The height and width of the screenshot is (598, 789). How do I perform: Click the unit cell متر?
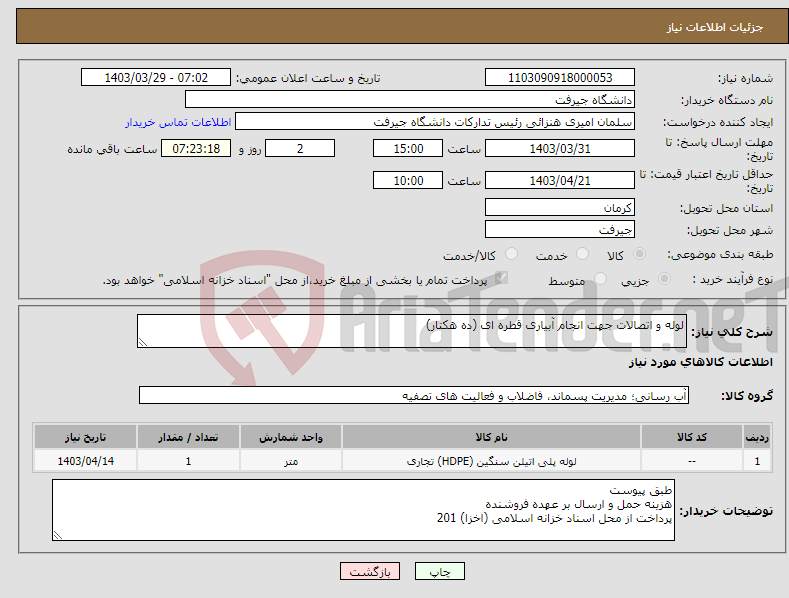click(x=291, y=461)
